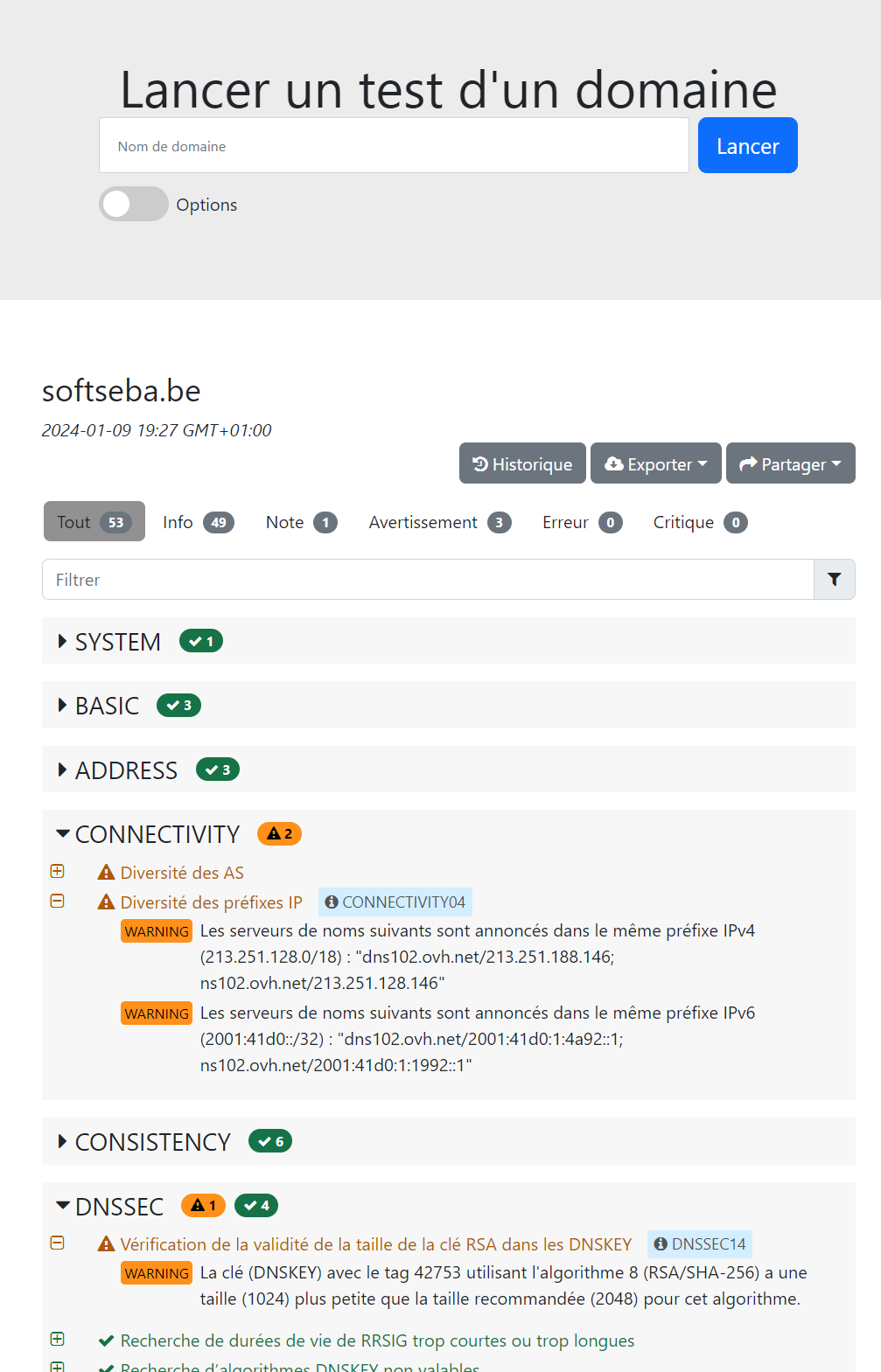Click the Nom de domaine input field
Viewport: 881px width, 1372px height.
pos(394,146)
